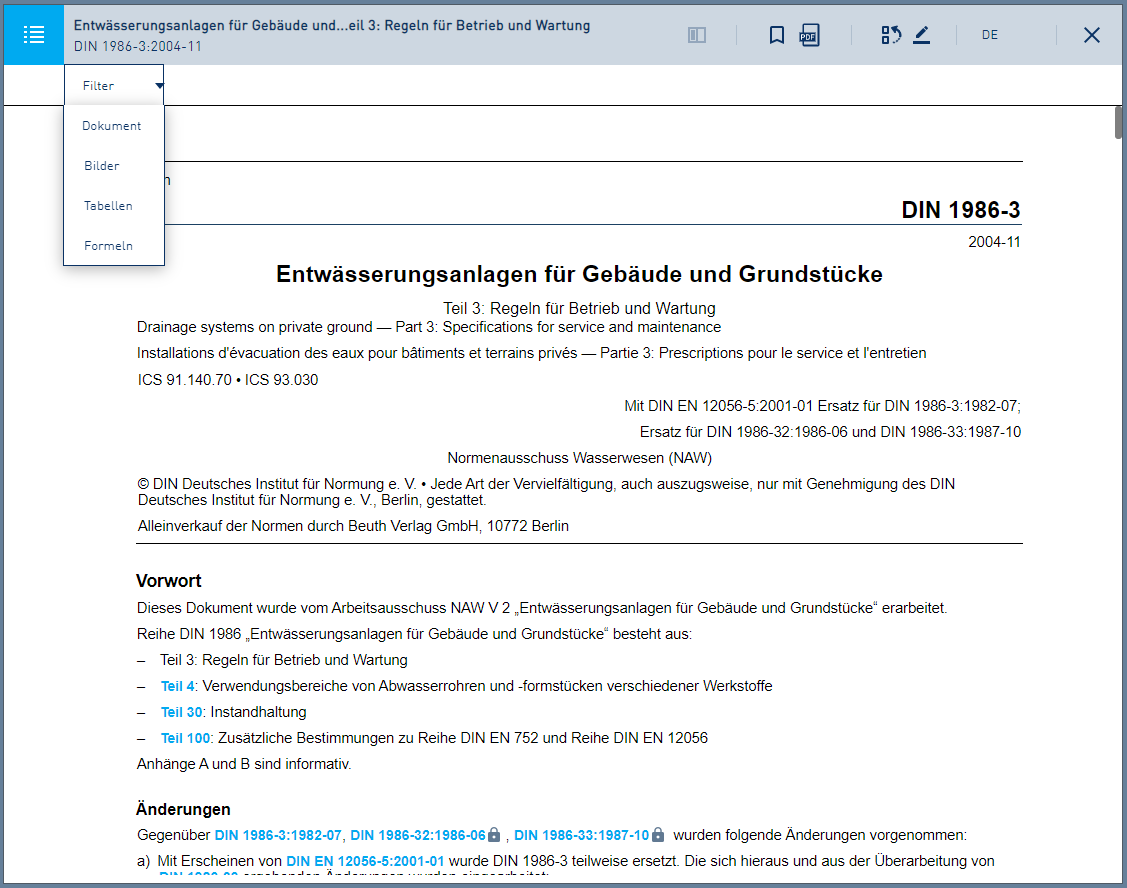Screen dimensions: 1127x888
Task: Click 'Normenausschuss Wasserwesen (NAW)' text
Action: click(x=579, y=458)
